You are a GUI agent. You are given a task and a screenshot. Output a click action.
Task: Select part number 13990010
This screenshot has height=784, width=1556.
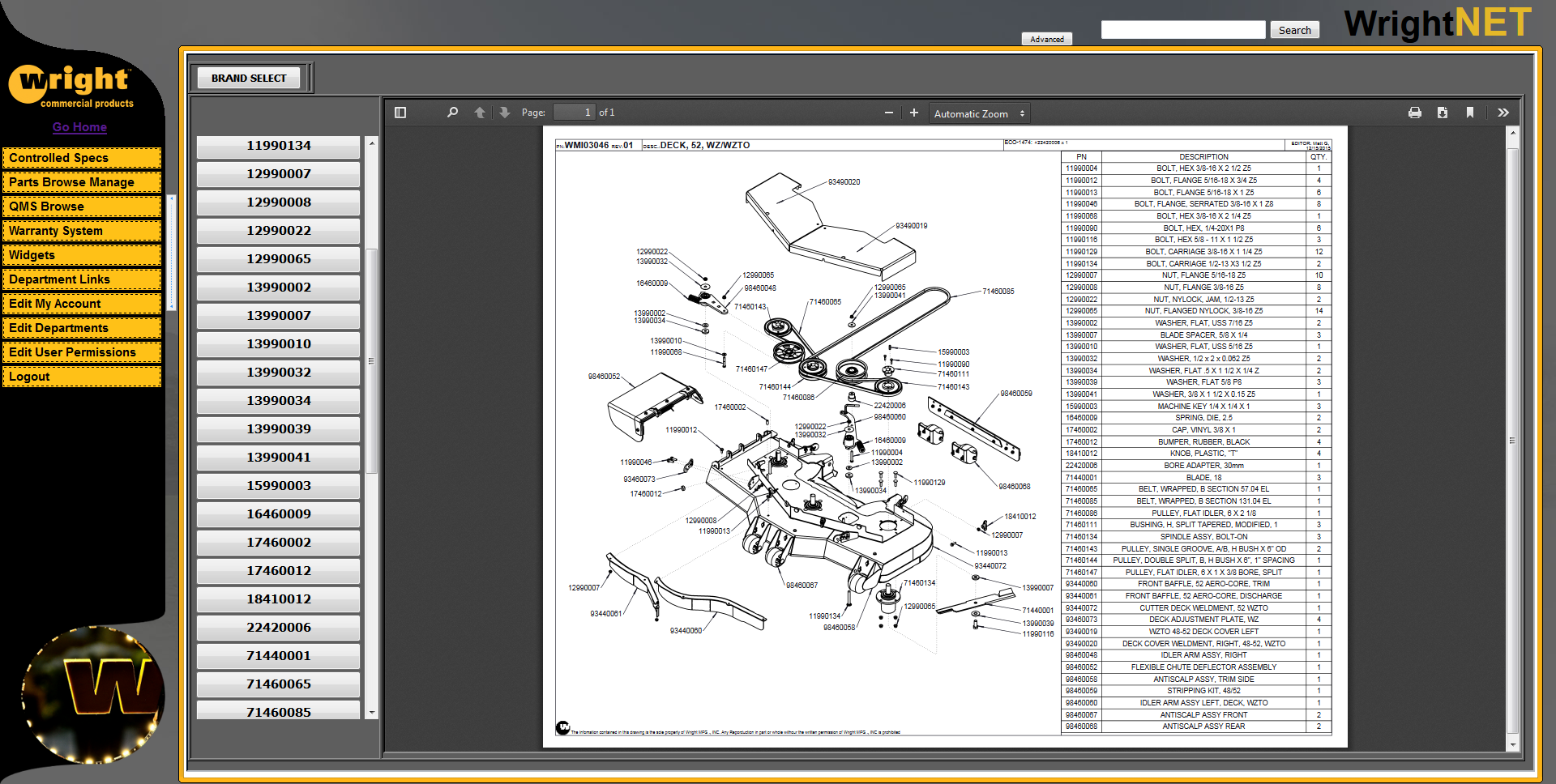click(x=279, y=344)
